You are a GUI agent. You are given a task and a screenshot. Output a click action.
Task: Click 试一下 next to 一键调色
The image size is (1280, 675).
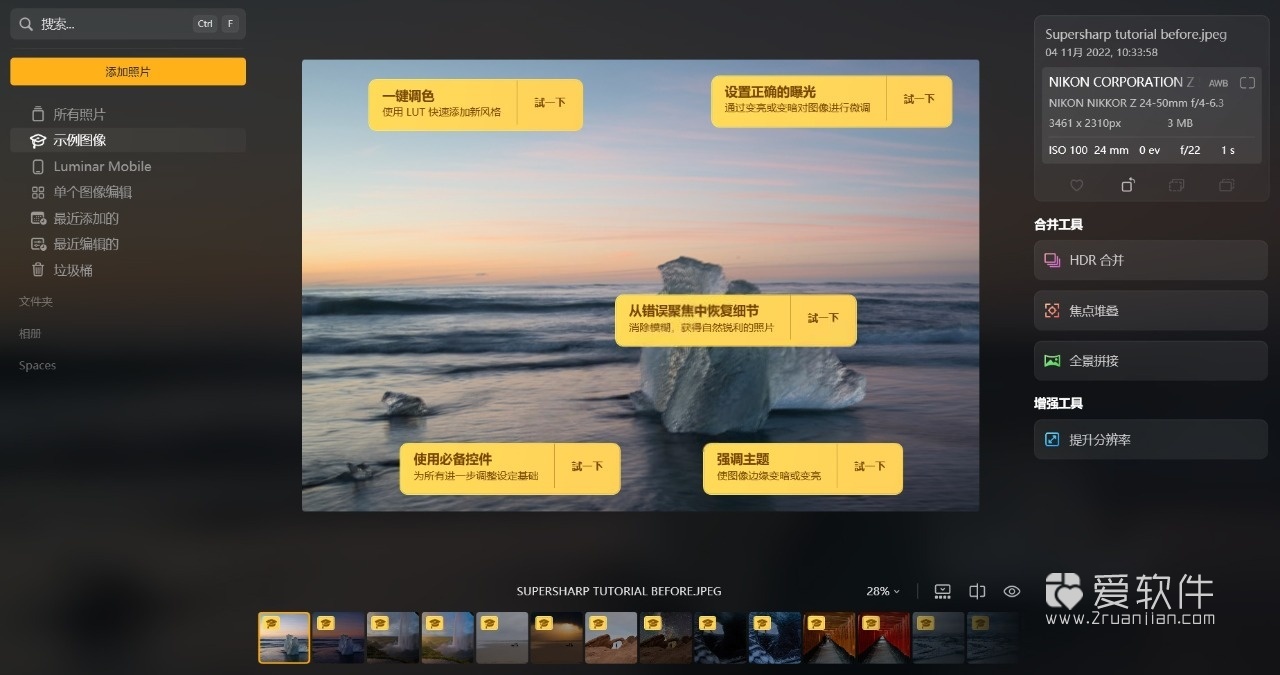pos(549,103)
